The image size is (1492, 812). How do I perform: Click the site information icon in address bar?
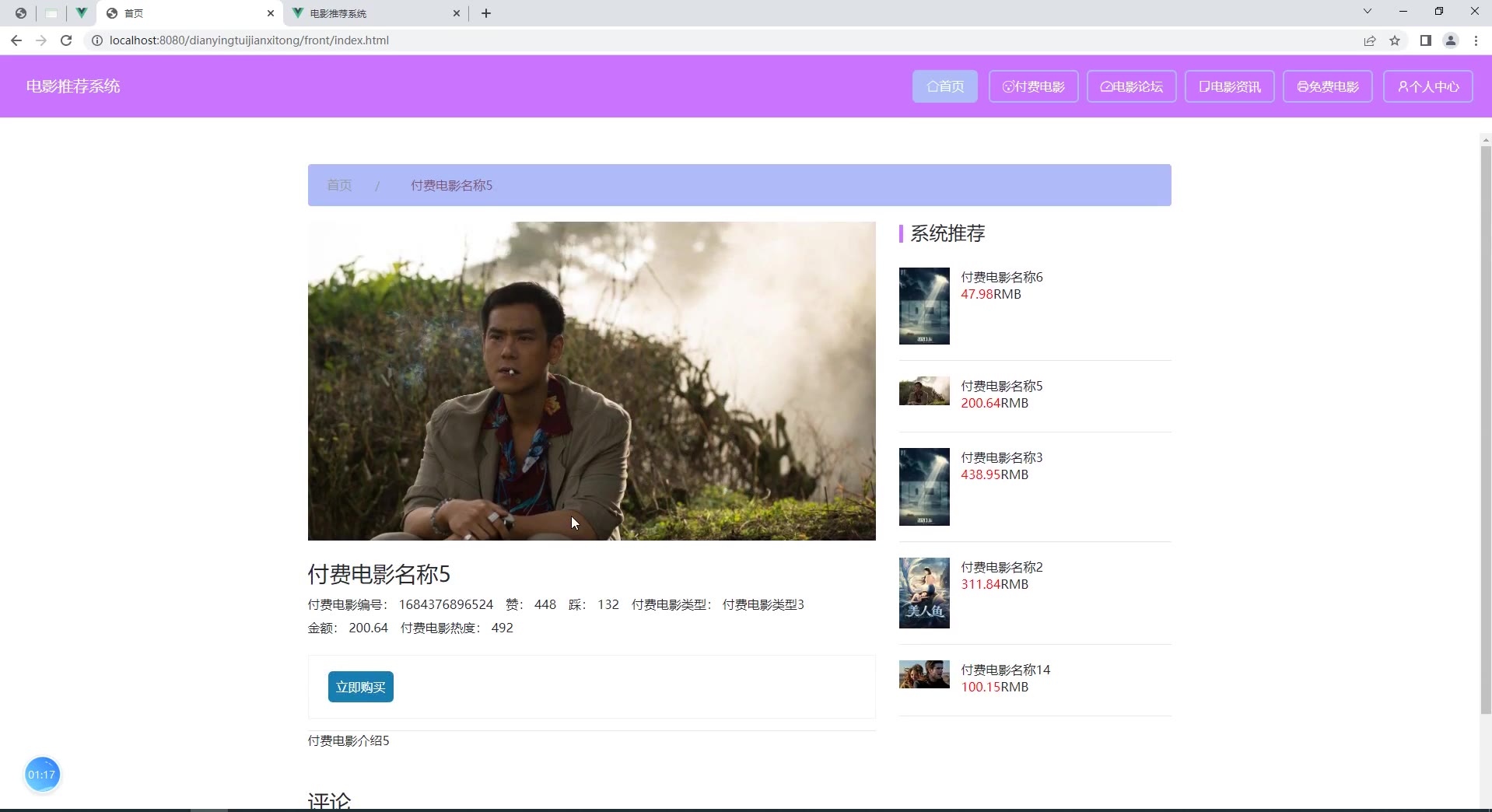pyautogui.click(x=97, y=40)
